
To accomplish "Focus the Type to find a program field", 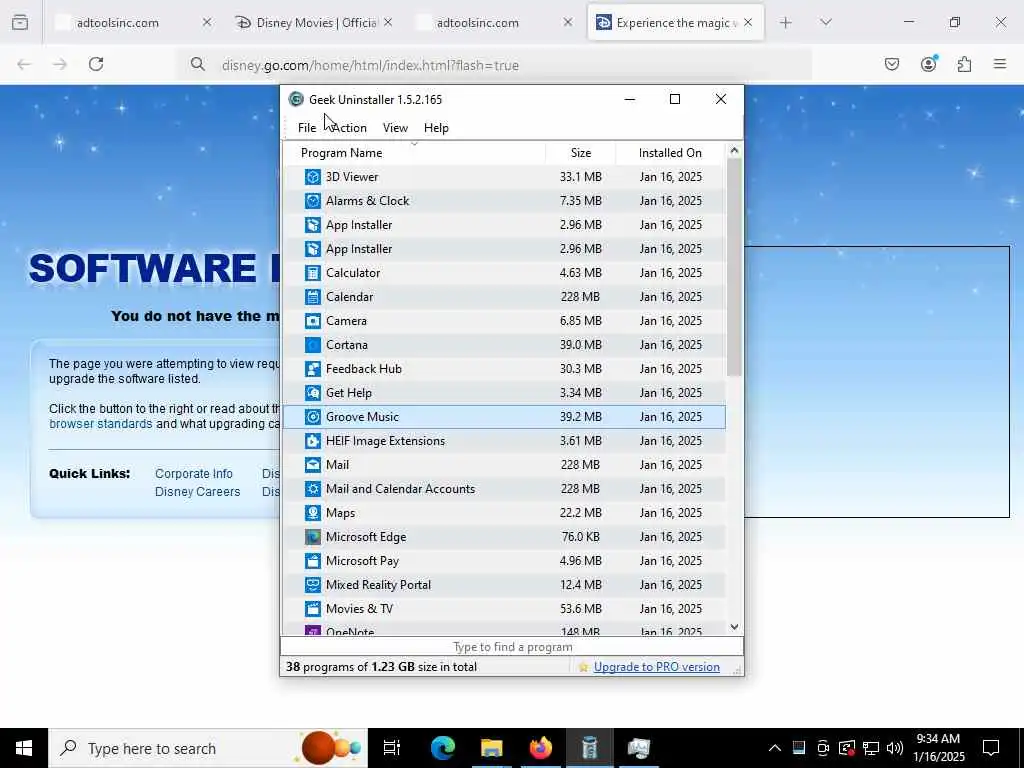I will click(x=512, y=647).
